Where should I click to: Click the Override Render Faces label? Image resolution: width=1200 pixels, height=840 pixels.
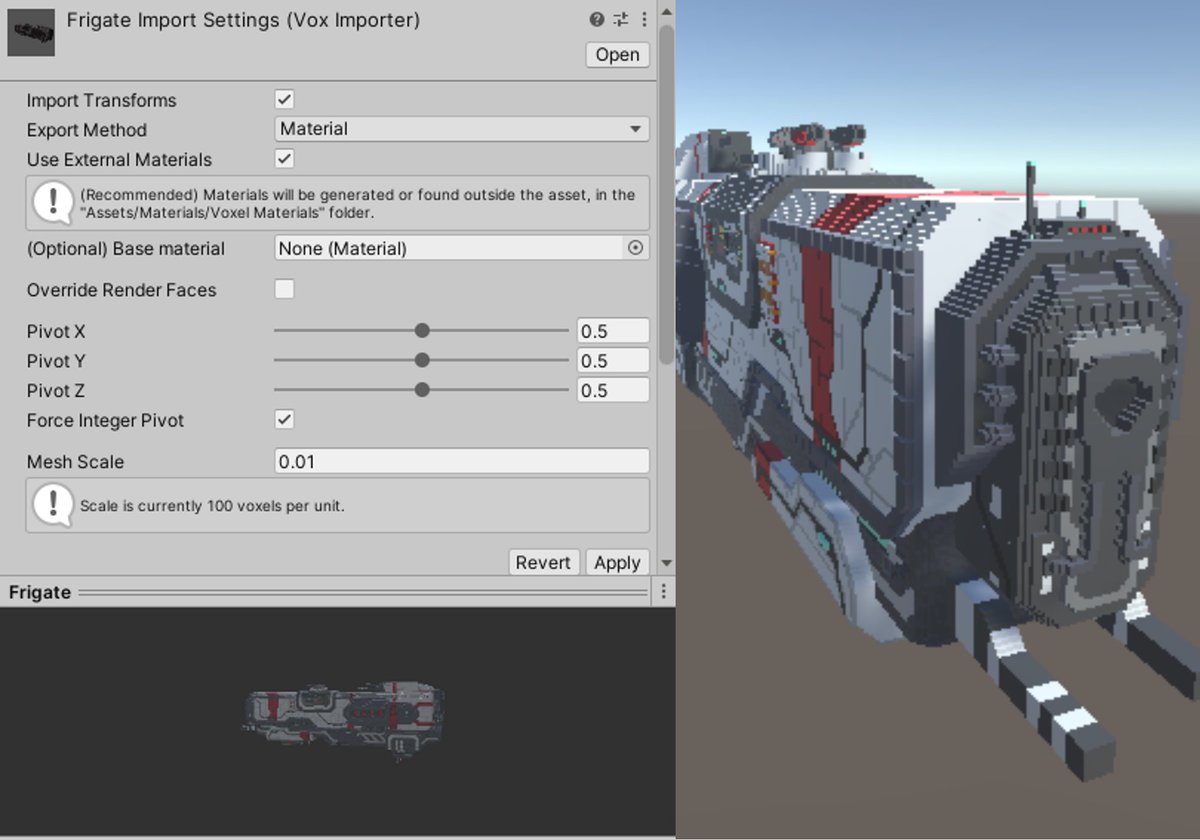[x=121, y=290]
